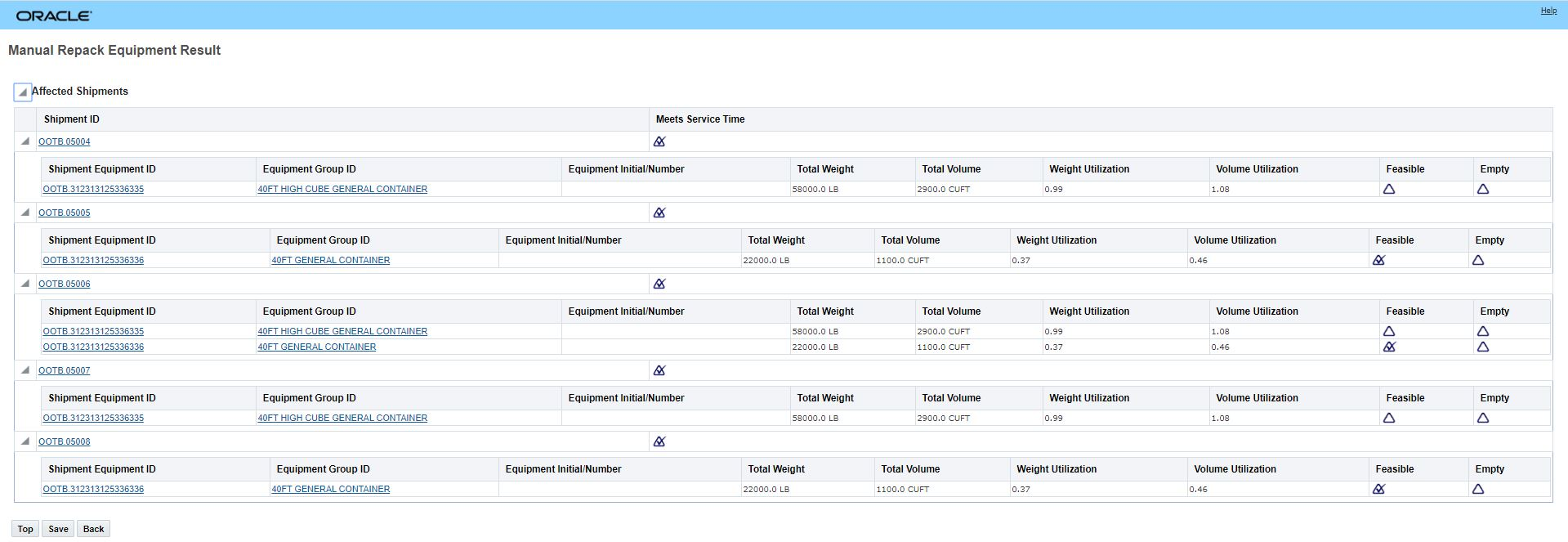This screenshot has height=542, width=1568.
Task: Click Meets Service Time icon for OOTB.05008
Action: coord(659,441)
